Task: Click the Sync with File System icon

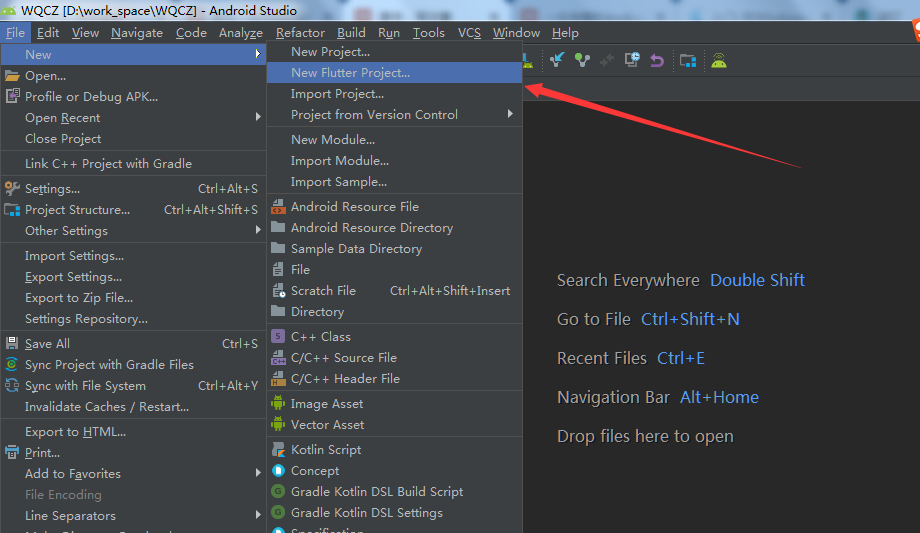Action: tap(12, 386)
